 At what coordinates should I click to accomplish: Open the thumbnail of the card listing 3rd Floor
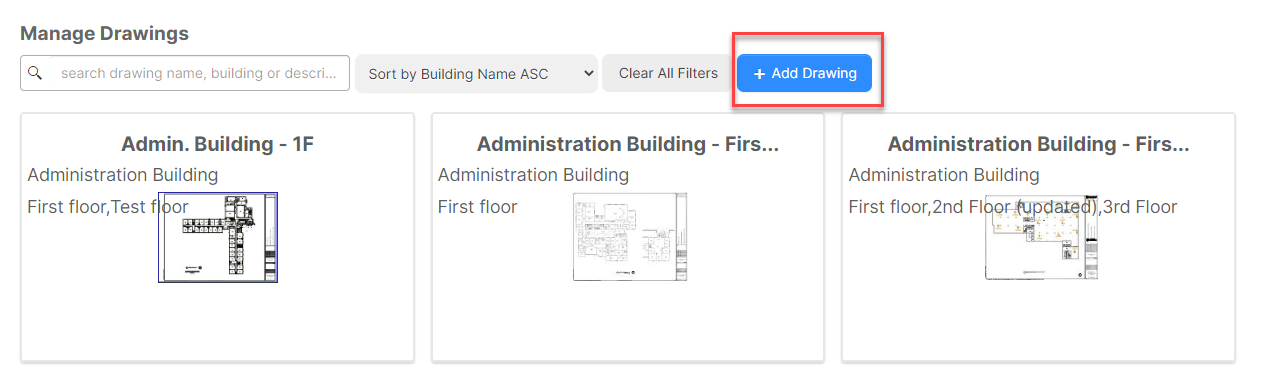1040,237
